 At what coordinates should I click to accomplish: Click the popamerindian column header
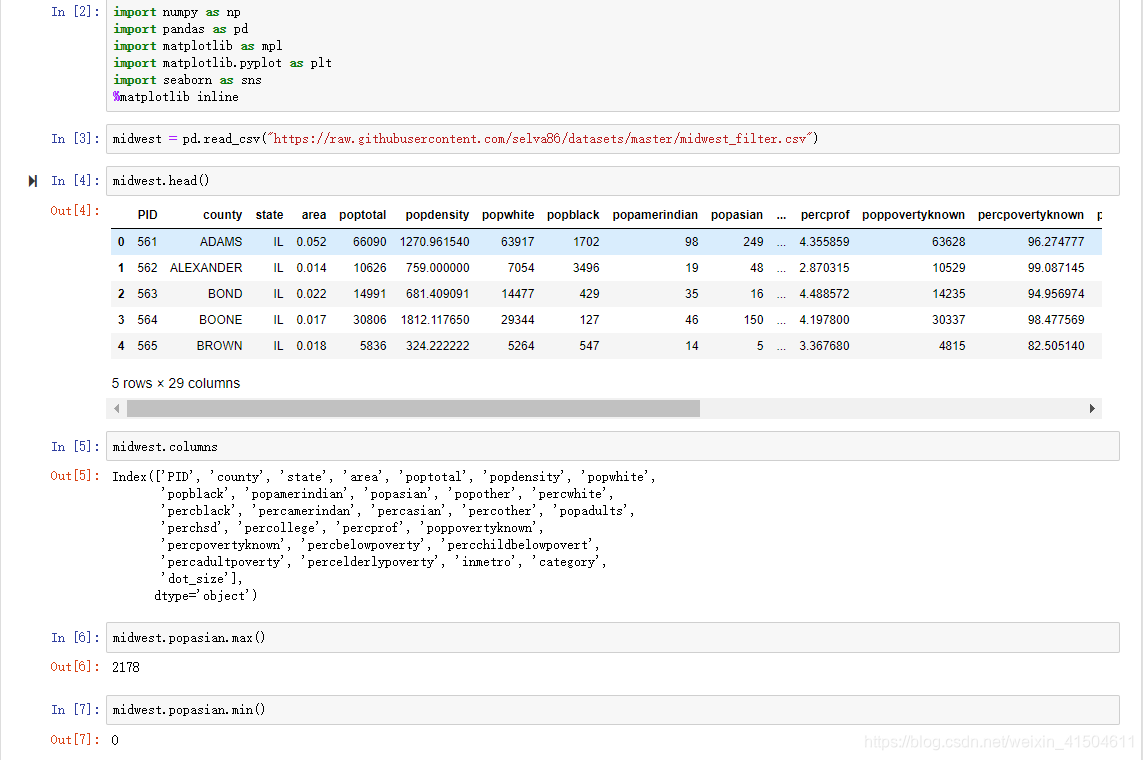click(655, 215)
